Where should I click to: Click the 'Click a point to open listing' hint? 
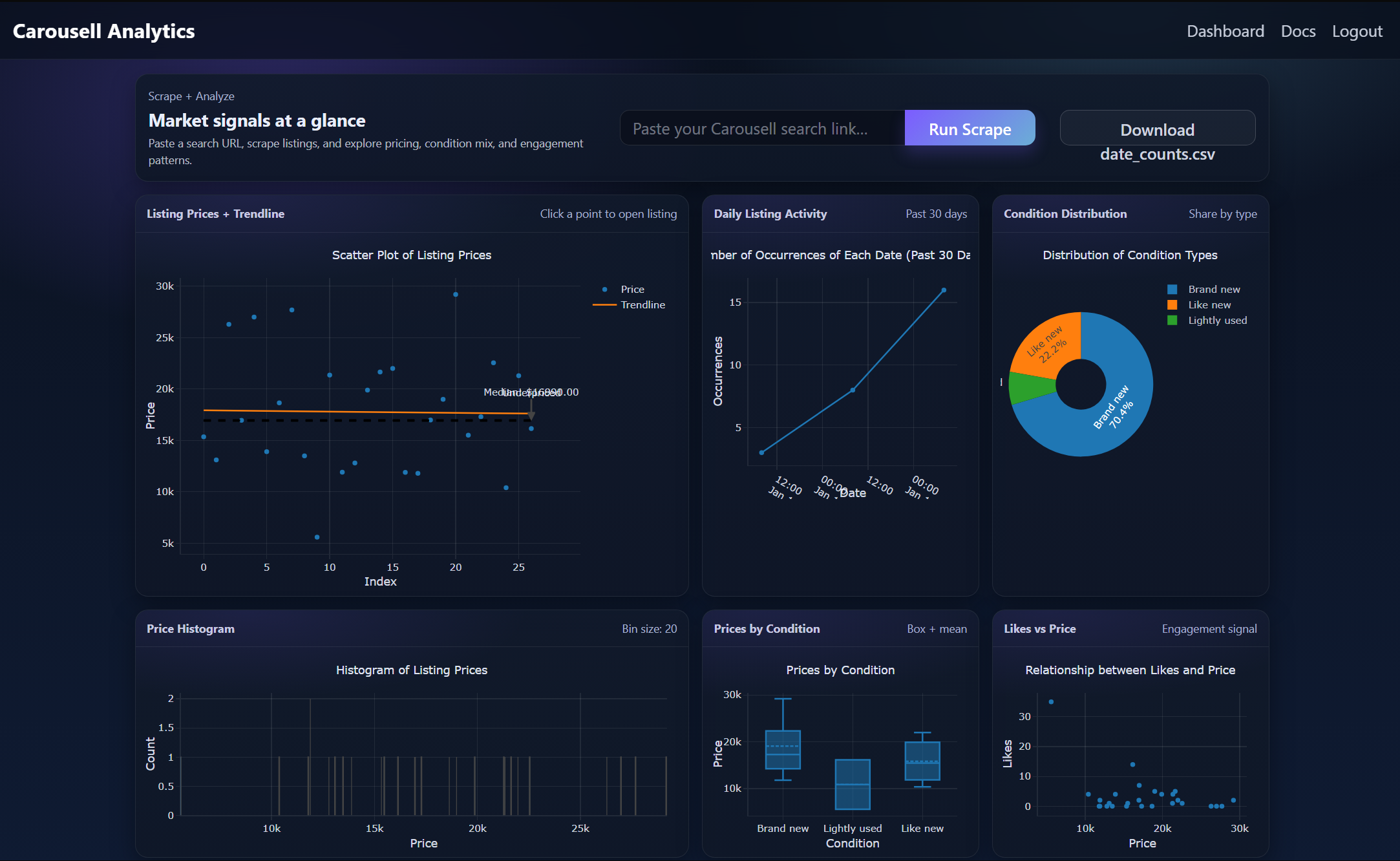click(x=608, y=214)
